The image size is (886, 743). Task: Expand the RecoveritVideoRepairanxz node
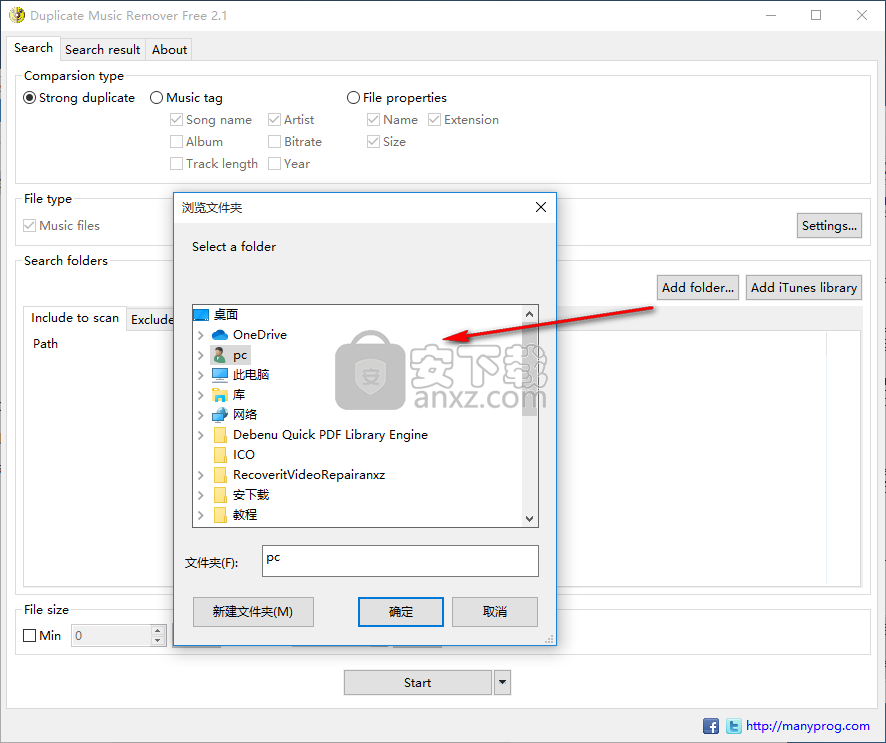tap(201, 475)
